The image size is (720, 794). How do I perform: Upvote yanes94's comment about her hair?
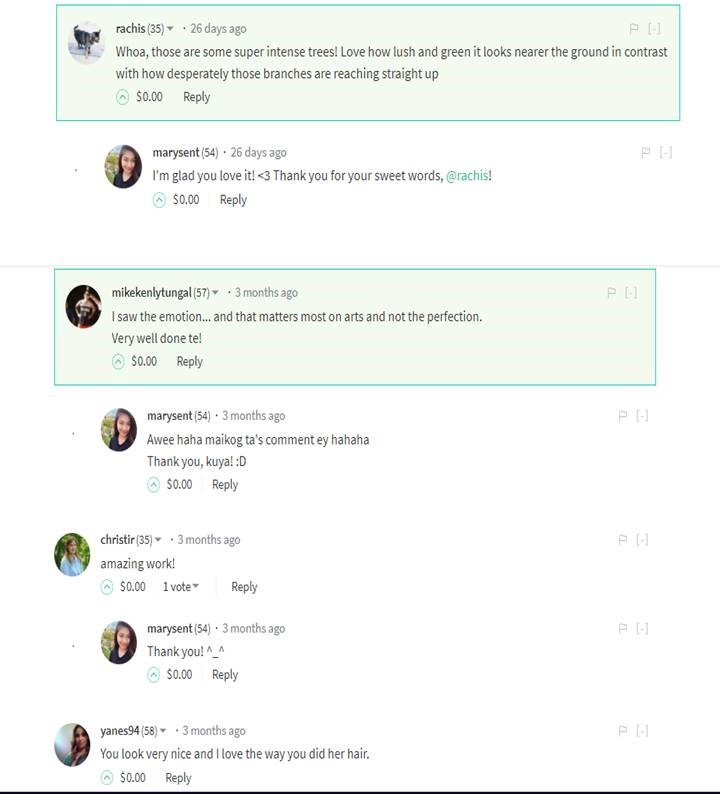click(x=107, y=778)
